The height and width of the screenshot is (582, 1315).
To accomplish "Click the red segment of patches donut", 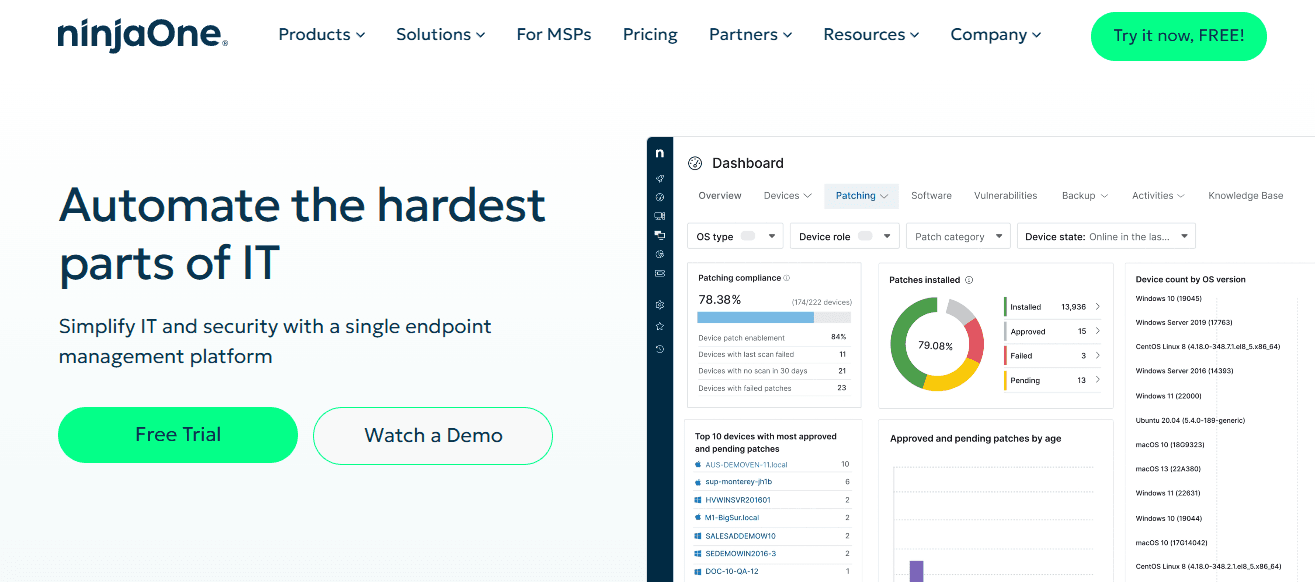I will click(x=975, y=341).
